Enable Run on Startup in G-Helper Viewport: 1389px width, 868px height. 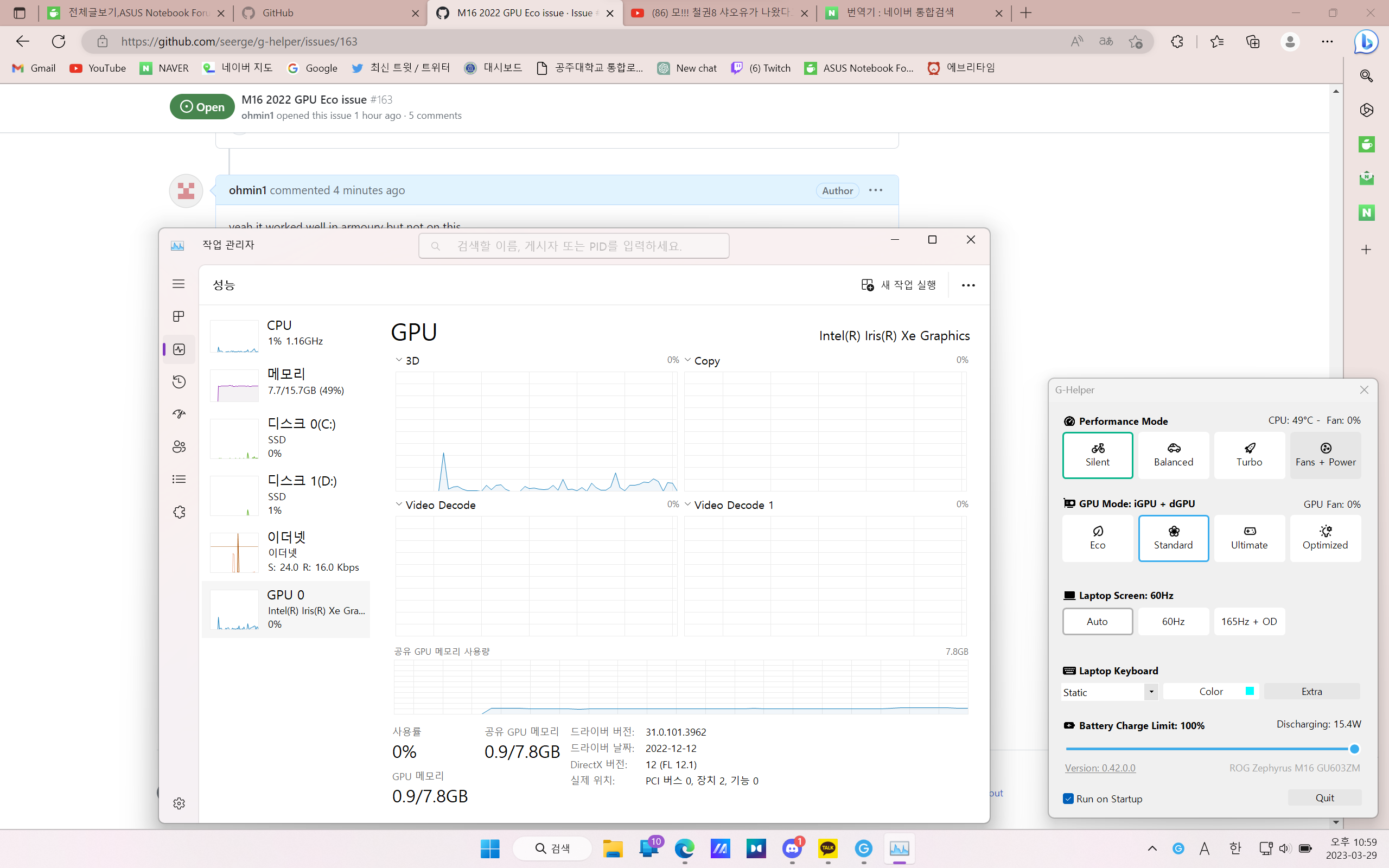[1069, 799]
